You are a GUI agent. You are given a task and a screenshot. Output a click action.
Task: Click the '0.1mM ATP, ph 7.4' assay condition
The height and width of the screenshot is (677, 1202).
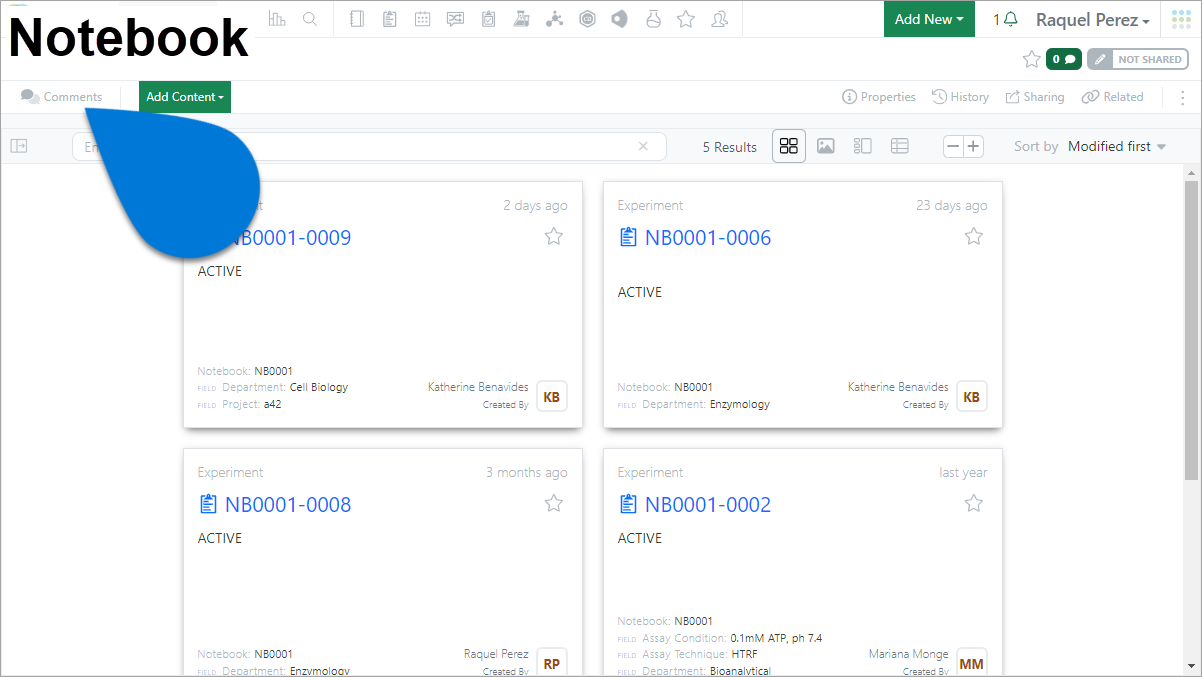(776, 638)
